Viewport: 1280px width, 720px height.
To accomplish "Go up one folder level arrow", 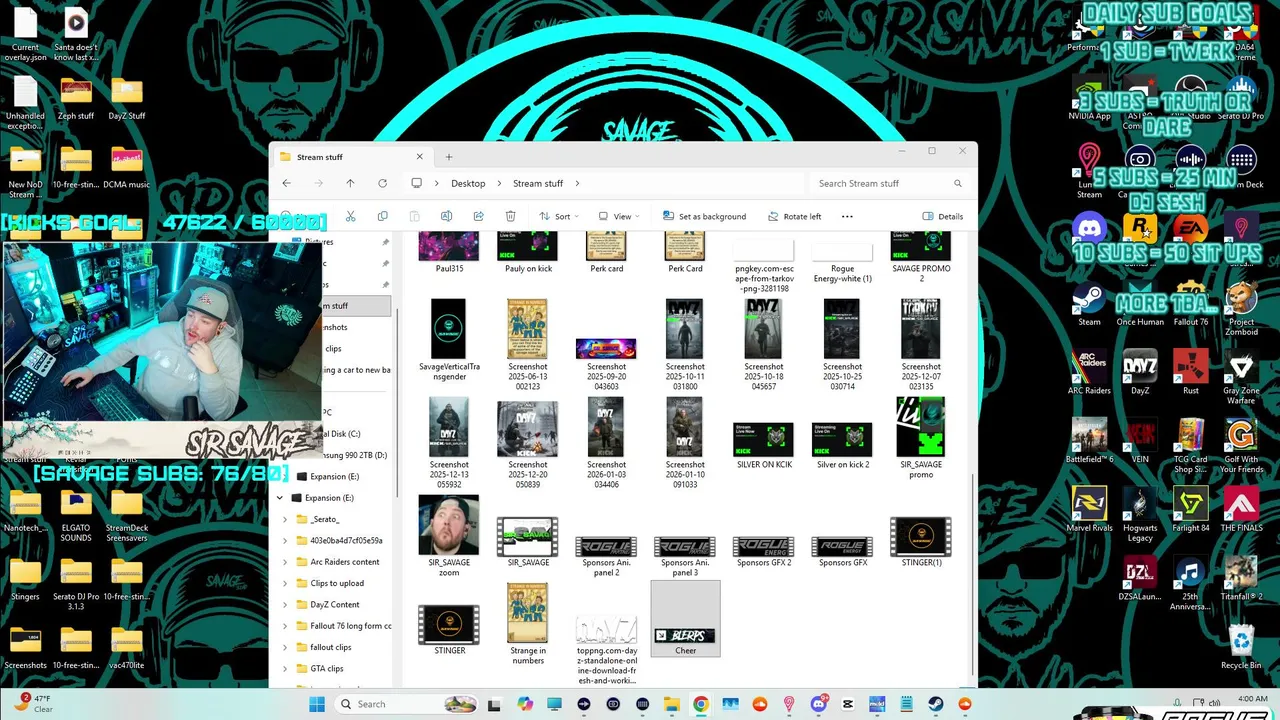I will click(x=350, y=183).
